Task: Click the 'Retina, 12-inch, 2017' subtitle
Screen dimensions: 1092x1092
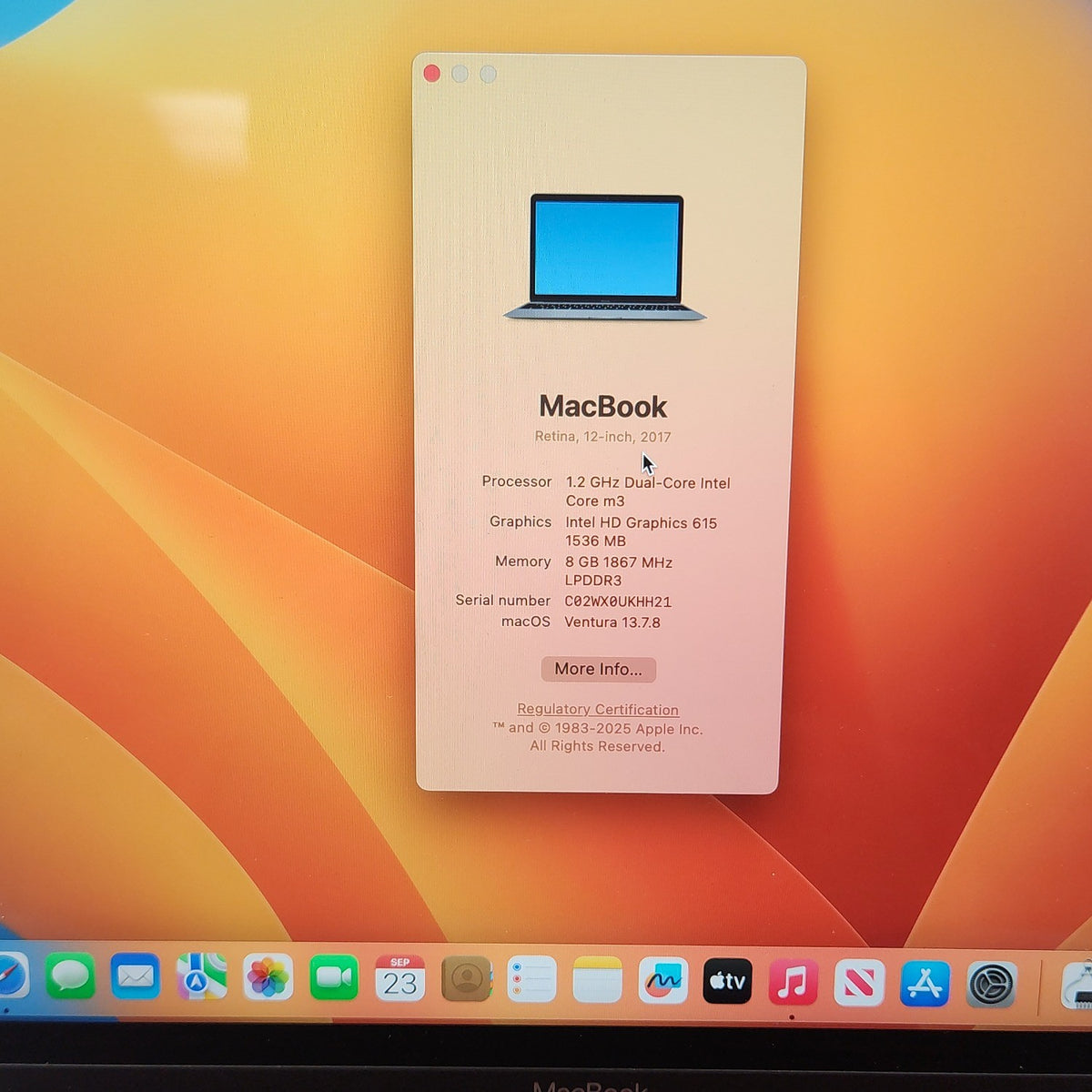Action: 602,437
